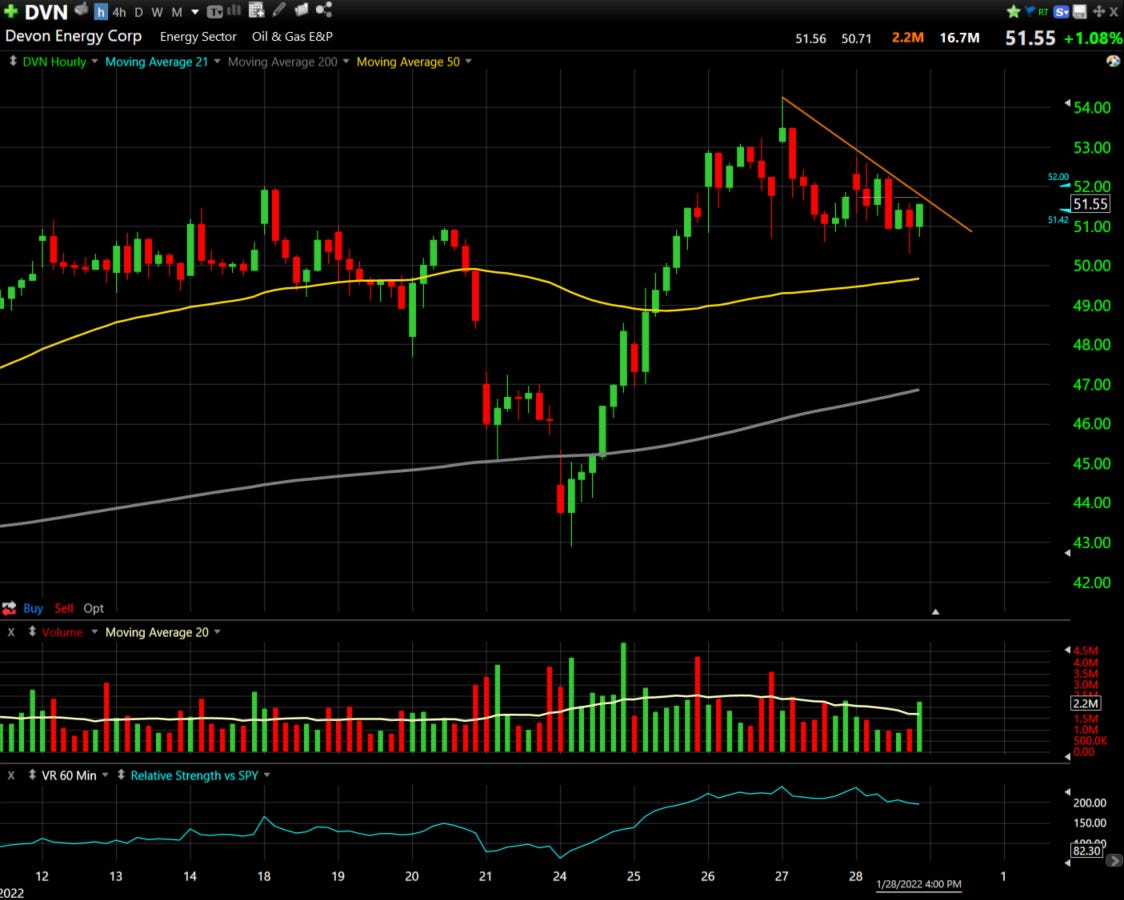1124x900 pixels.
Task: Click the up-down arrows beside DVN Hourly
Action: 12,62
